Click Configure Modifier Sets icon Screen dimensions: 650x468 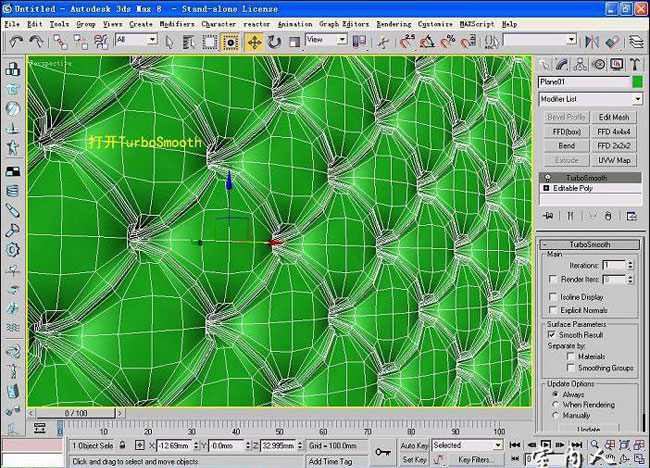point(631,216)
